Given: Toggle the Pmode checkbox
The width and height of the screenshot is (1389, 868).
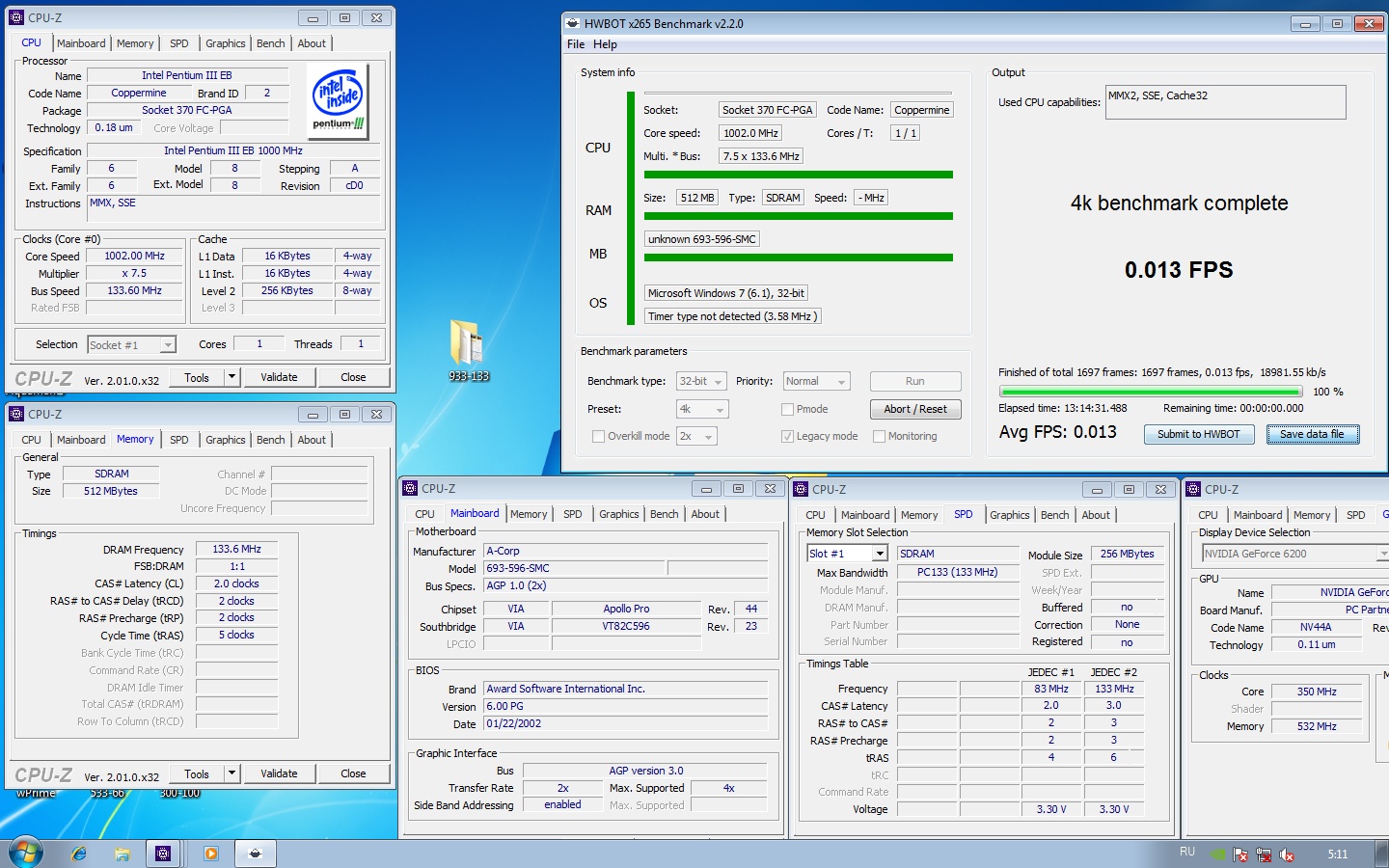Looking at the screenshot, I should tap(787, 409).
